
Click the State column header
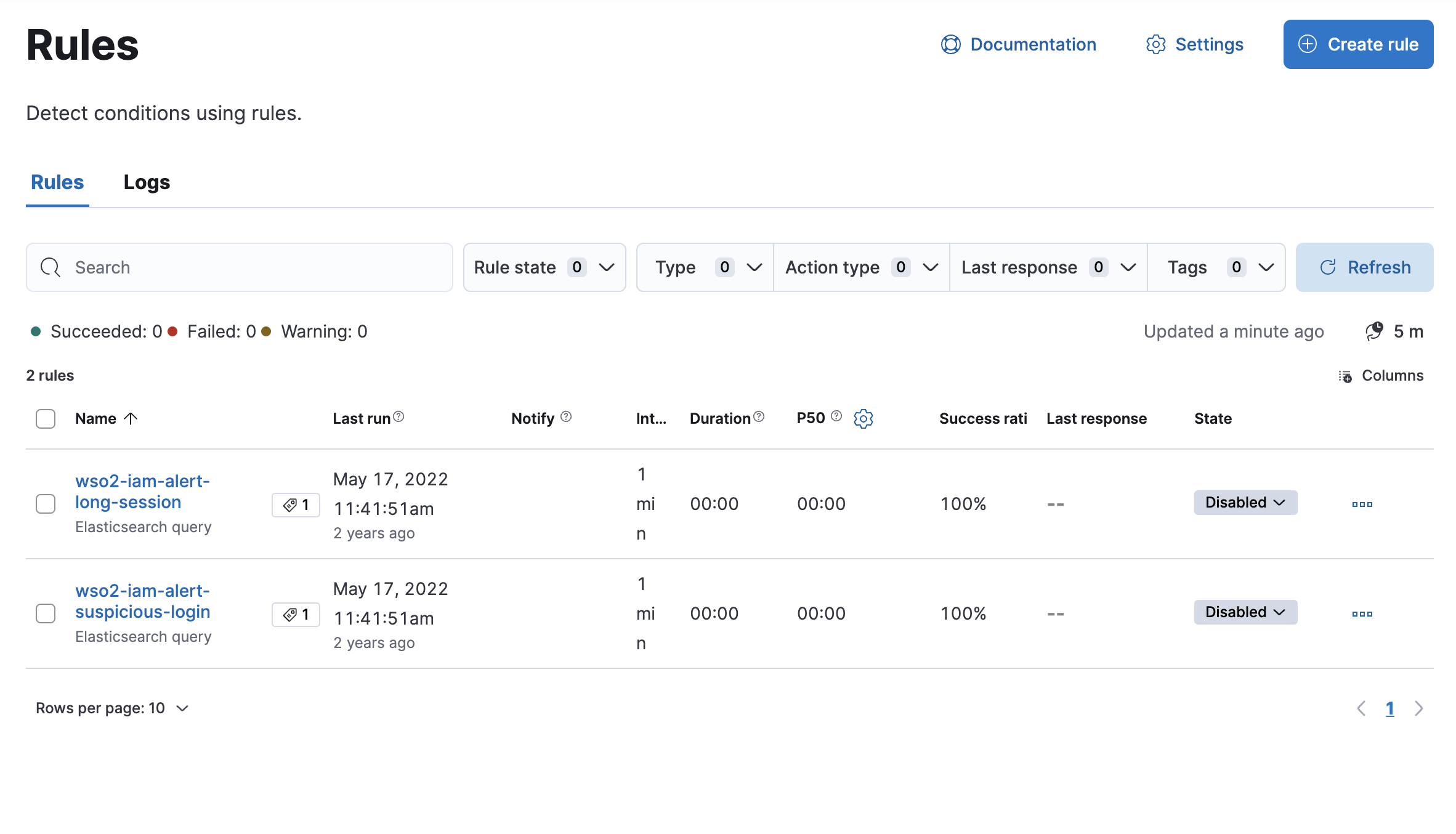(1213, 419)
